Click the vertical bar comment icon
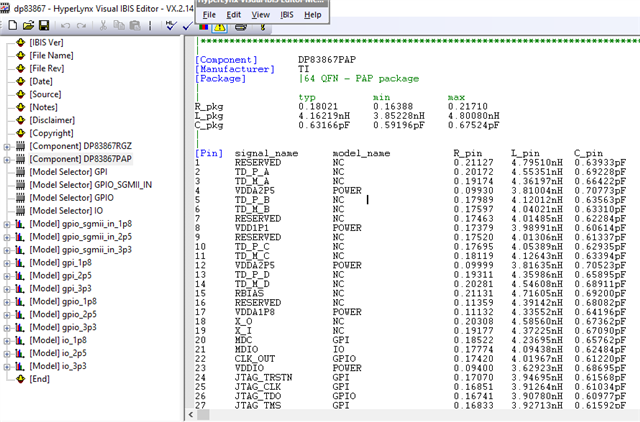 coord(150,26)
